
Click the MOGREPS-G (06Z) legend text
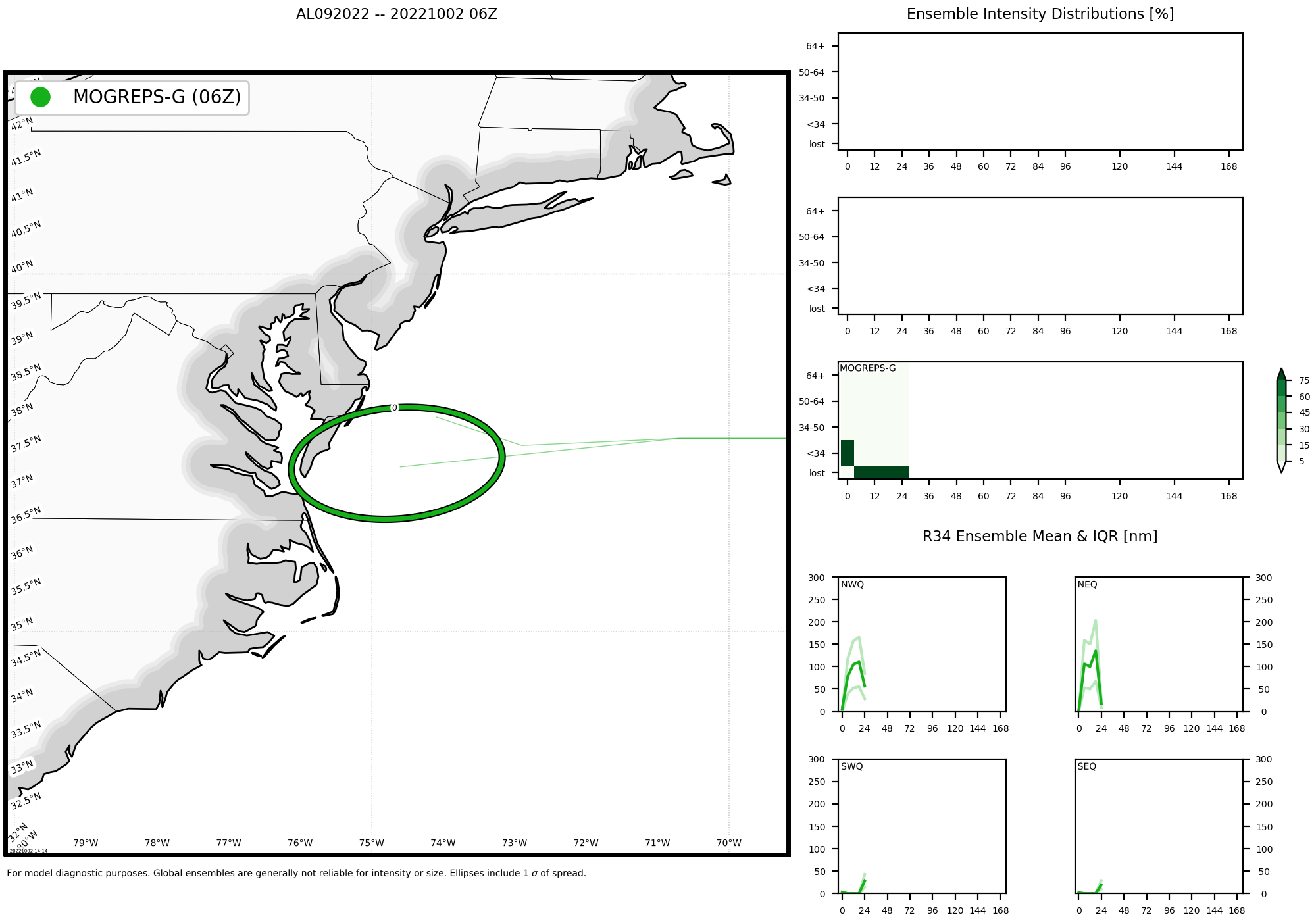157,97
